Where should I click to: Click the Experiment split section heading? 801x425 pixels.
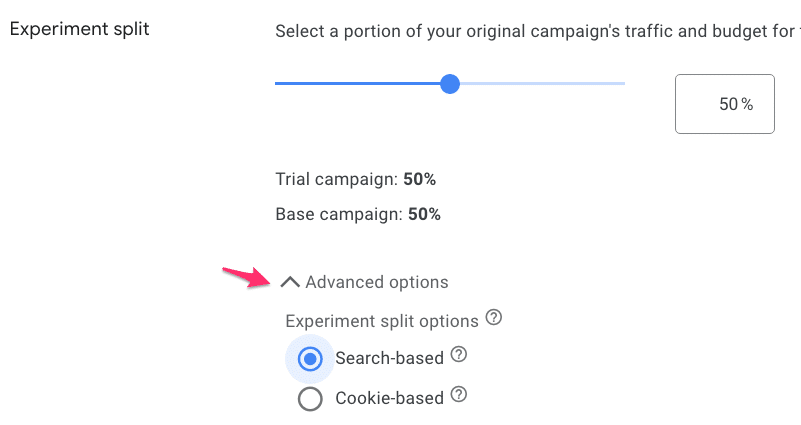click(x=80, y=29)
